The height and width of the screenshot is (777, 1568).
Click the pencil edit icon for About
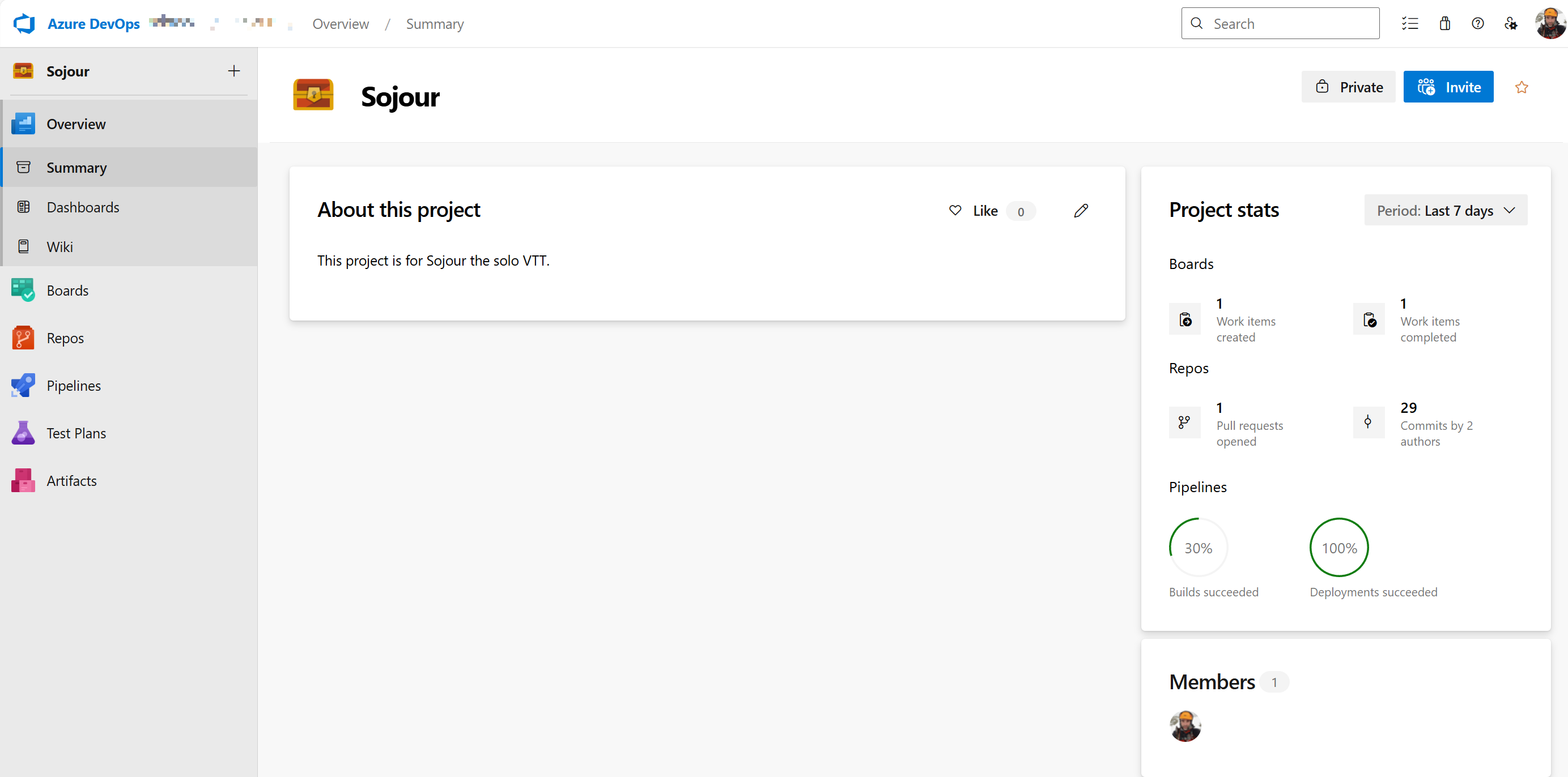click(x=1081, y=211)
